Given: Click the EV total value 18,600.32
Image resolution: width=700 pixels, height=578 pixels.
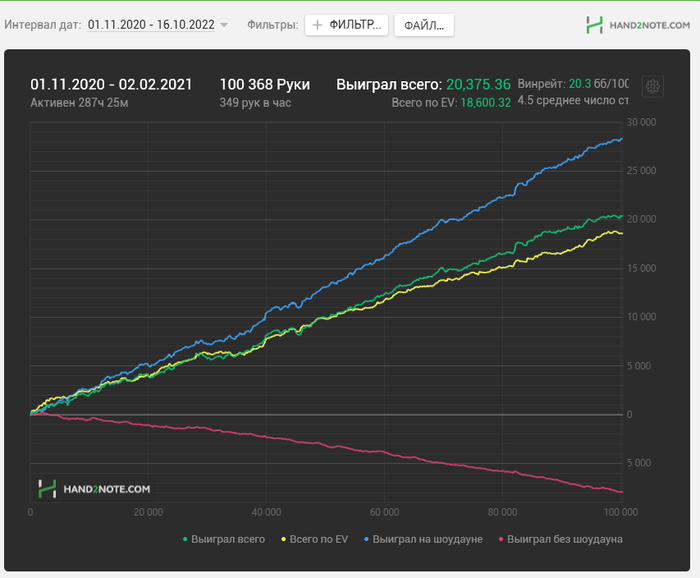Looking at the screenshot, I should tap(486, 103).
